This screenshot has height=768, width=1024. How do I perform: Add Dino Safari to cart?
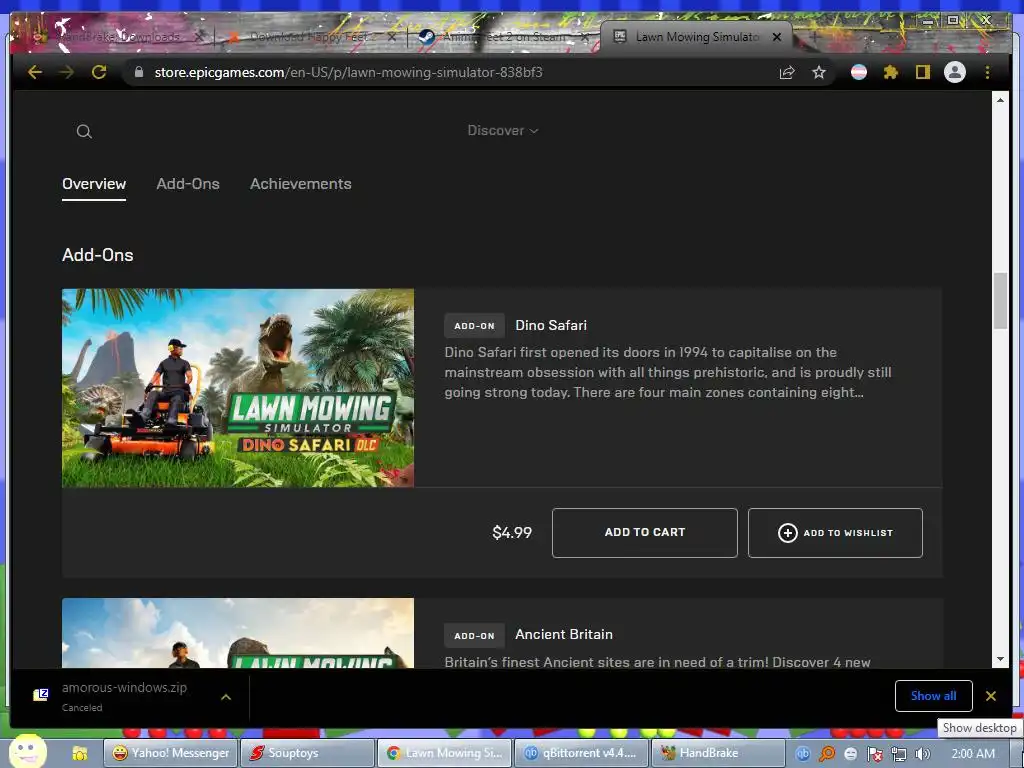[645, 533]
